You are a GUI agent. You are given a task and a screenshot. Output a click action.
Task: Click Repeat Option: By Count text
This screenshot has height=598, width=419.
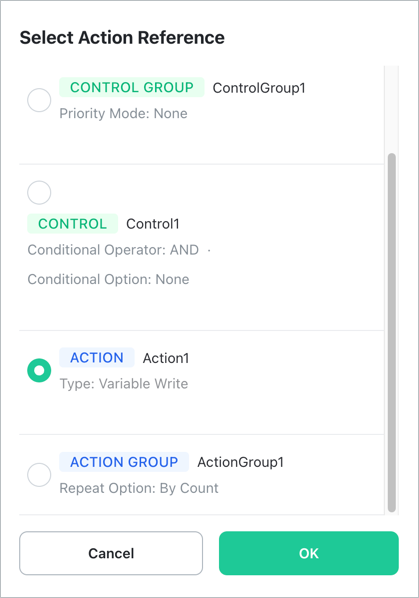[139, 488]
